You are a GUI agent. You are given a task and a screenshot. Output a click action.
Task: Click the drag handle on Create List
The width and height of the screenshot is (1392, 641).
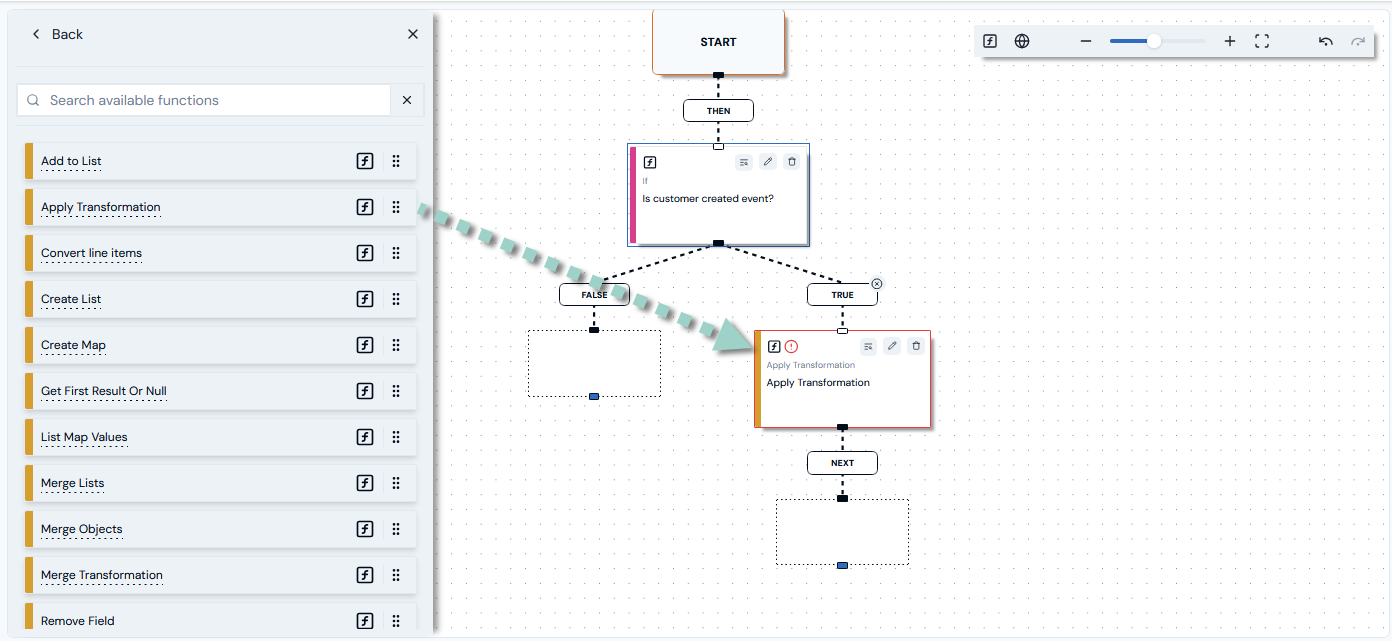tap(396, 299)
